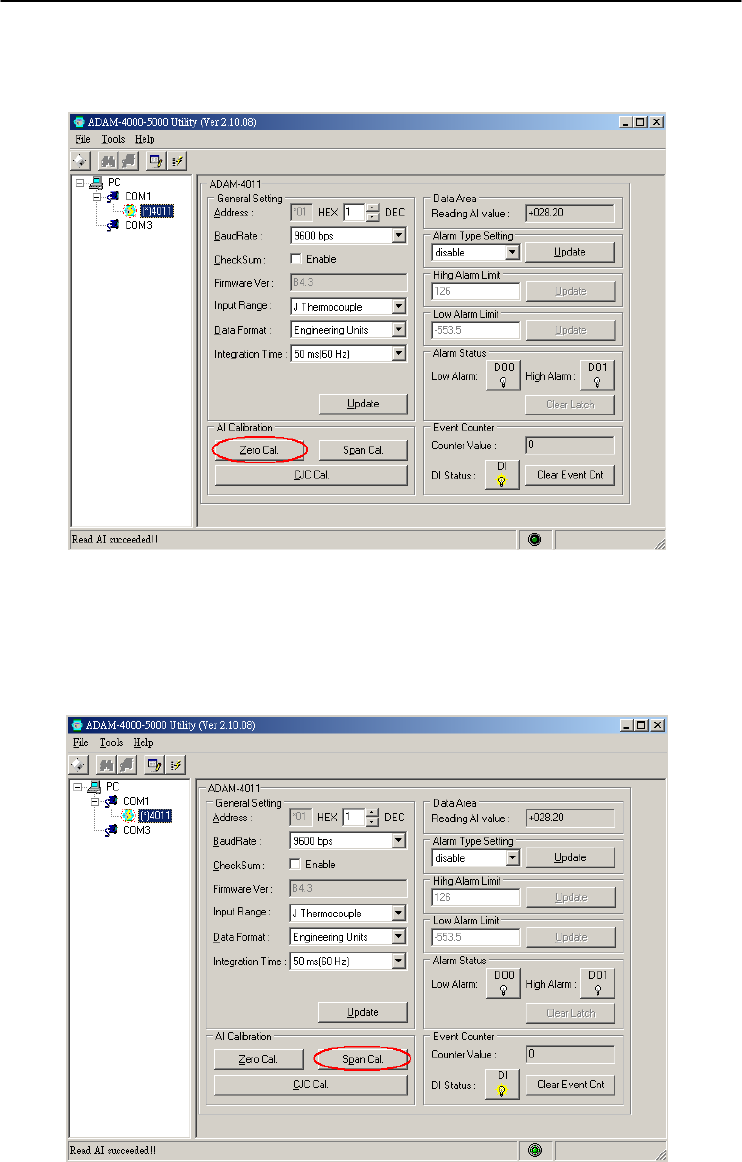Toggle the DO1 high alarm bulb in bottom window

[x=597, y=983]
